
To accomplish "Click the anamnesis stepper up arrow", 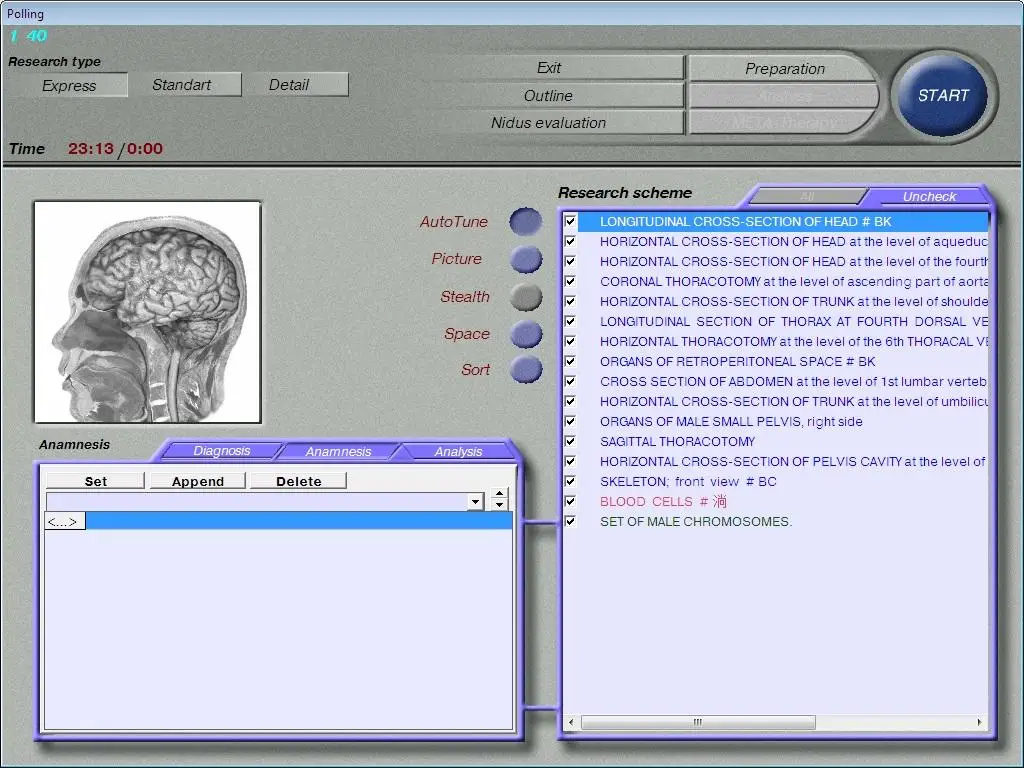I will 500,495.
